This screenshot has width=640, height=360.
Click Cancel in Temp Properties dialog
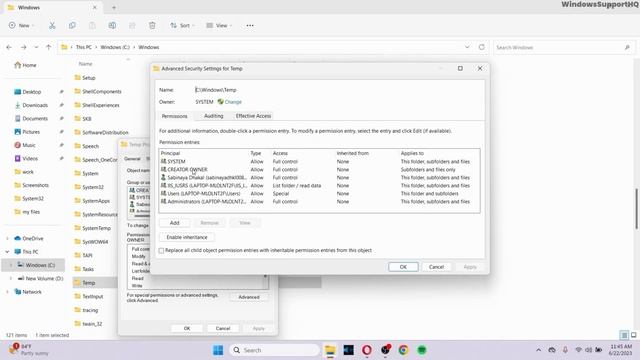(223, 328)
